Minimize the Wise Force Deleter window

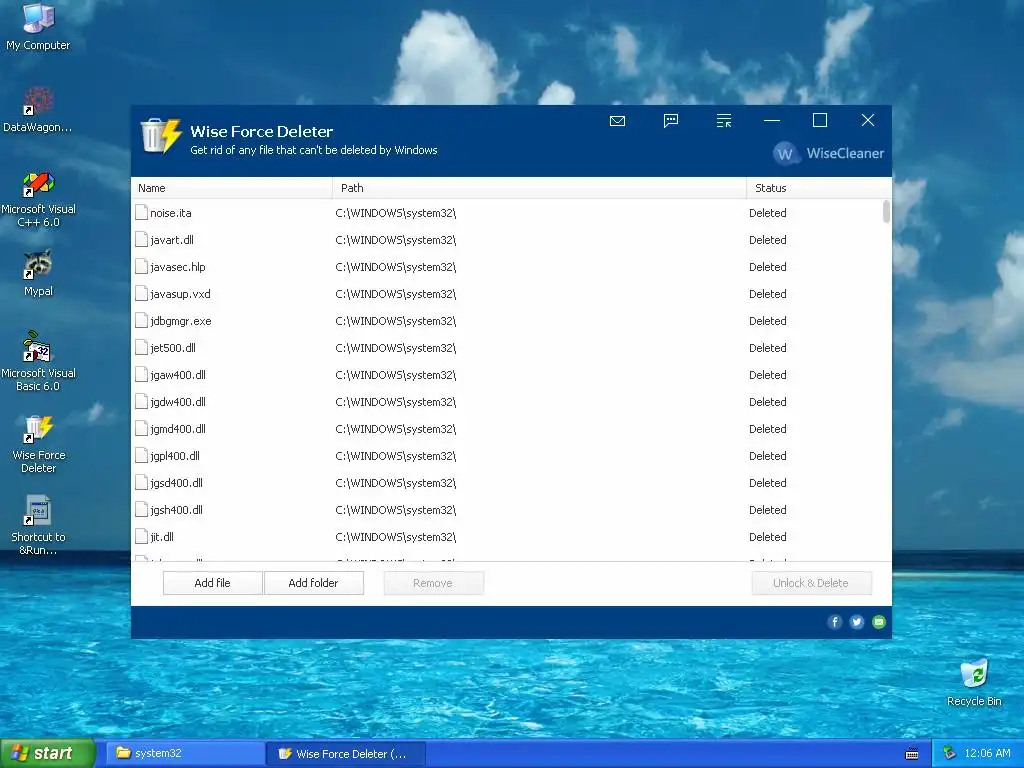[x=772, y=120]
